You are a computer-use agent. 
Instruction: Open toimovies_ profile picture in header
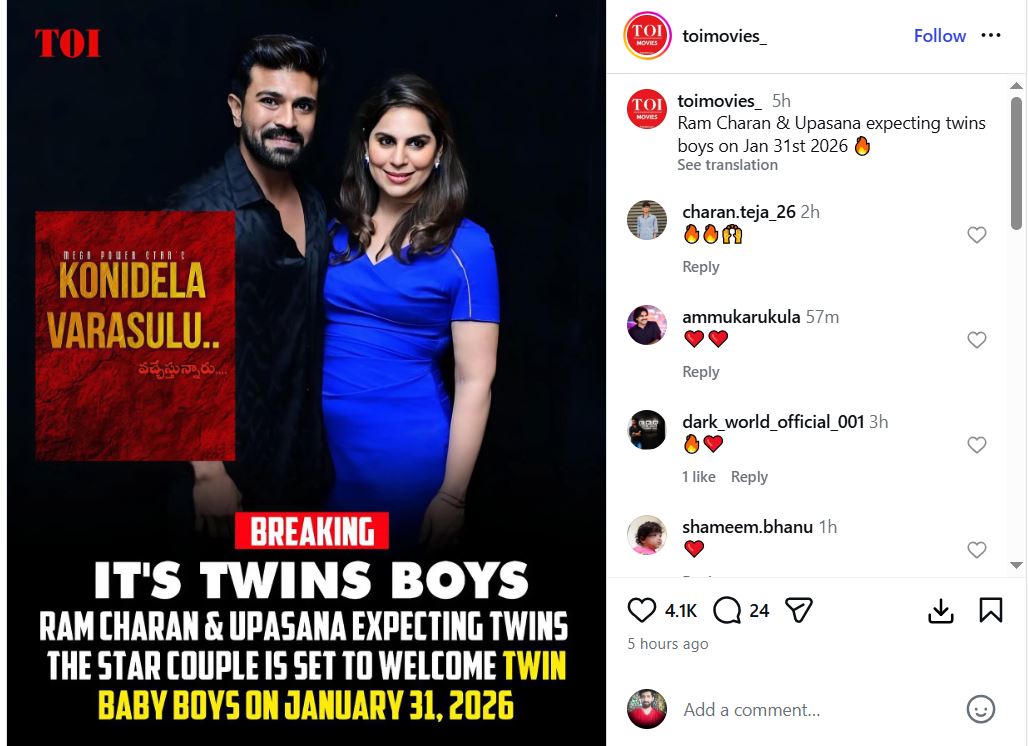647,35
